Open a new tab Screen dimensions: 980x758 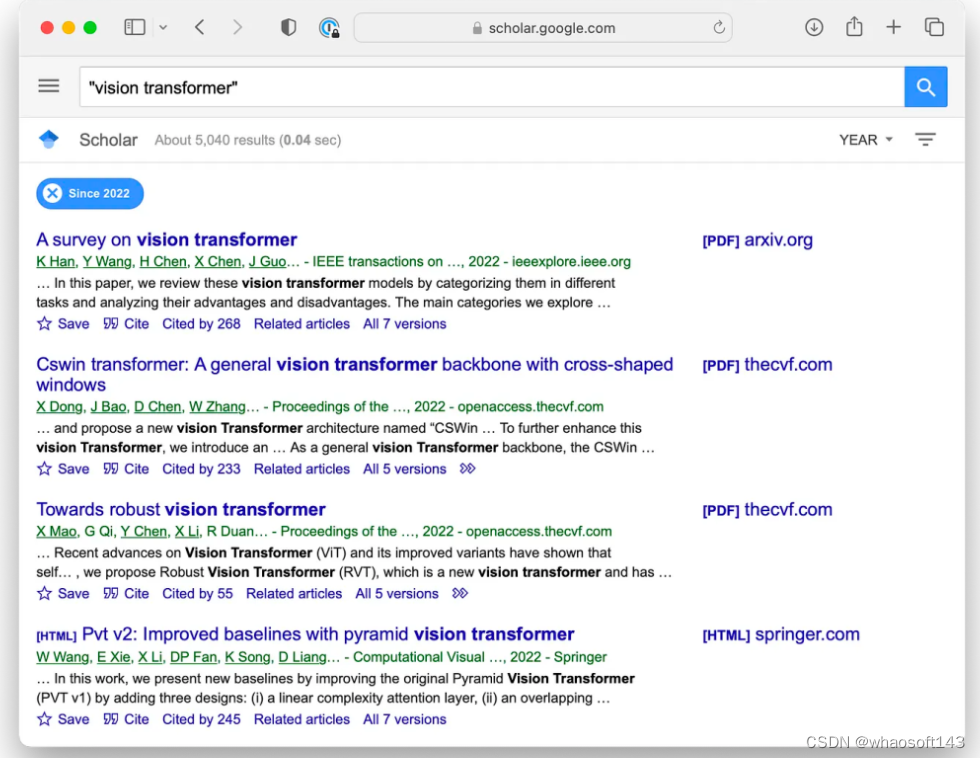(894, 27)
